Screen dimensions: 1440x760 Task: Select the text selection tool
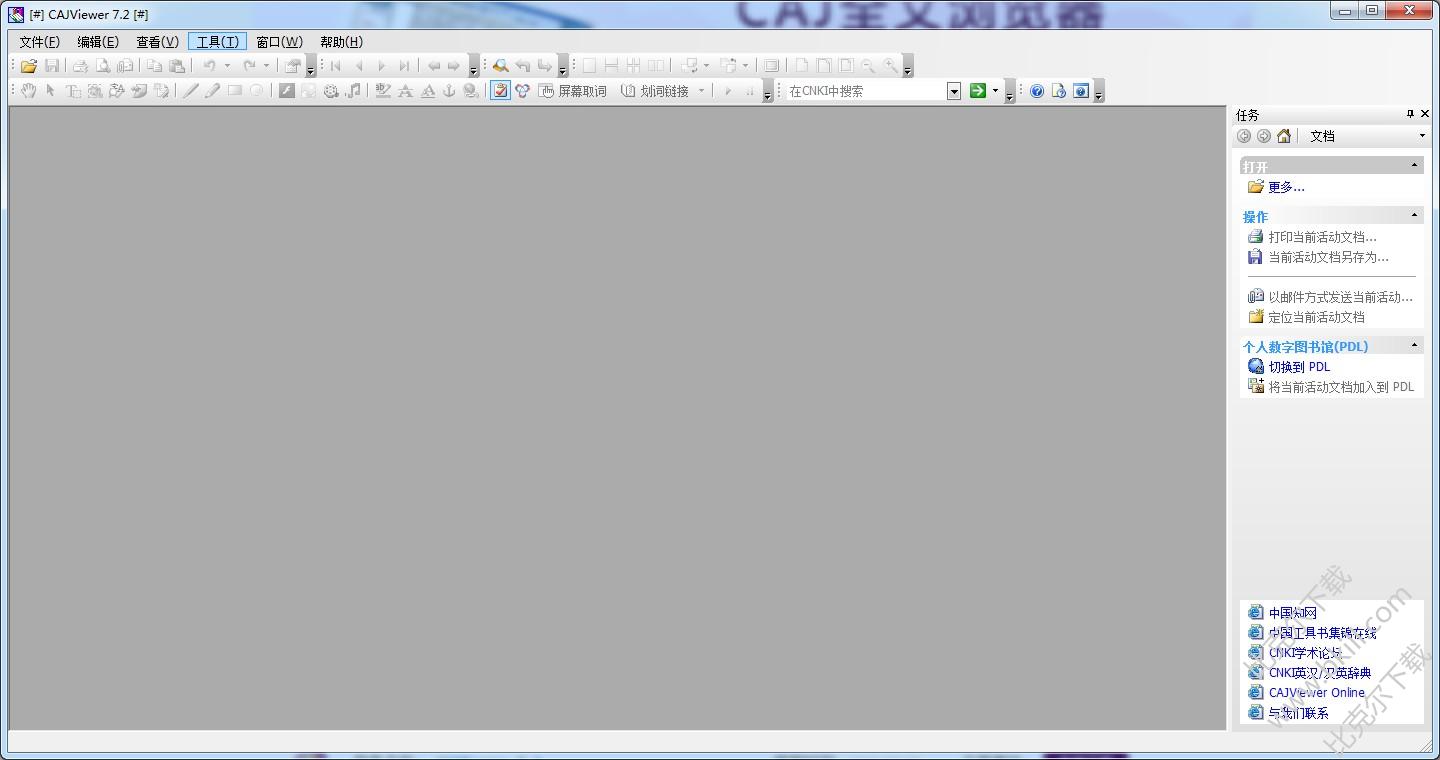(x=73, y=91)
